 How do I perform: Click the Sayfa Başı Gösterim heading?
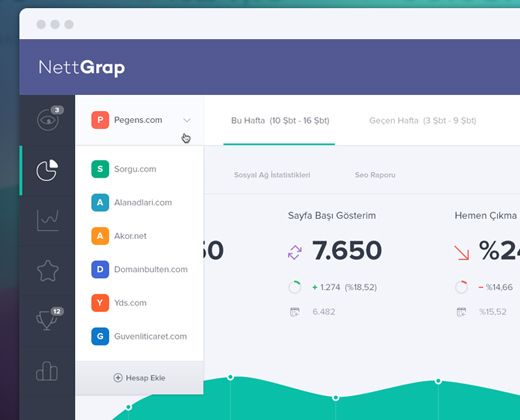[x=332, y=216]
